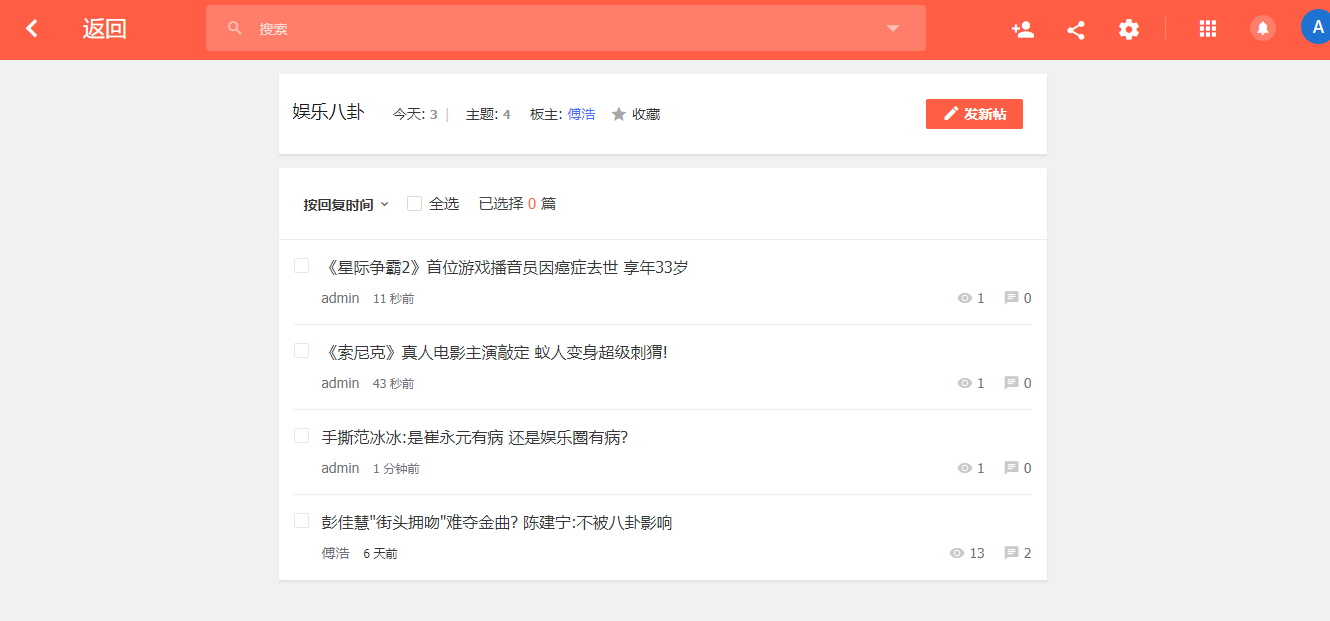Click comment icon on the 彭佳慧 post

point(1011,553)
